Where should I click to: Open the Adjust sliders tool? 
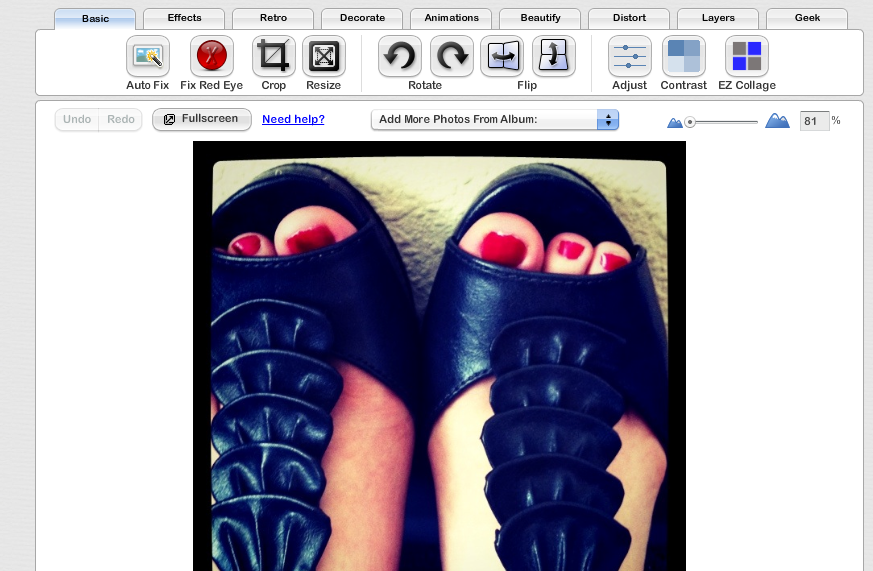click(x=630, y=56)
